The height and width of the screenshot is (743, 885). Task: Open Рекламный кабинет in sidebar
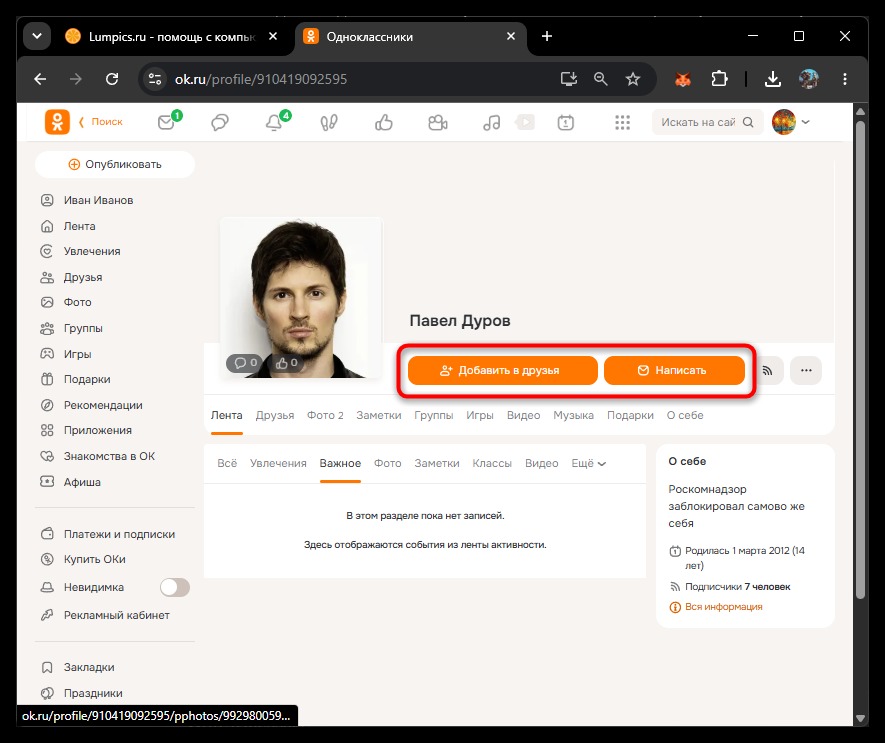point(116,615)
